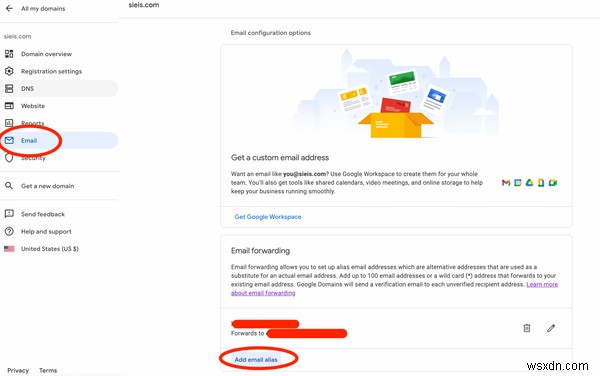The image size is (600, 376).
Task: Click the back arrow beside All my domains
Action: click(x=9, y=8)
